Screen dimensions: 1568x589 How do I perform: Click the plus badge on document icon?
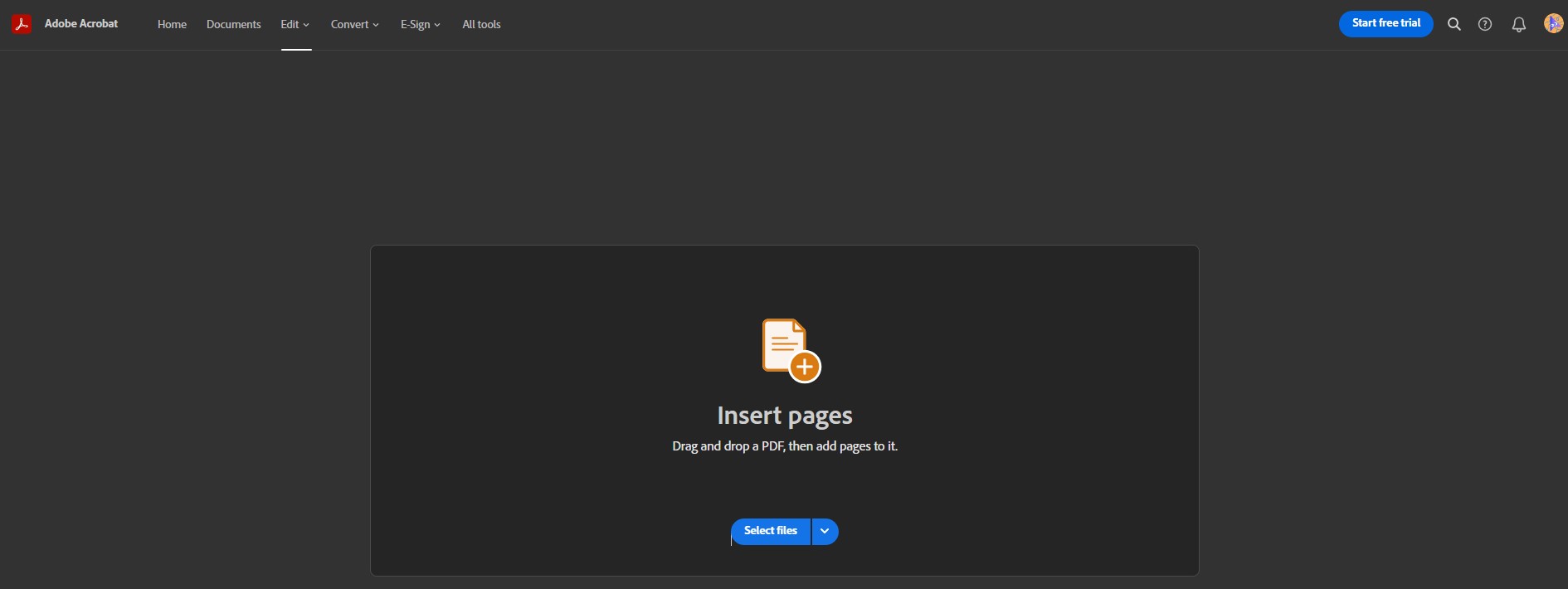point(804,367)
